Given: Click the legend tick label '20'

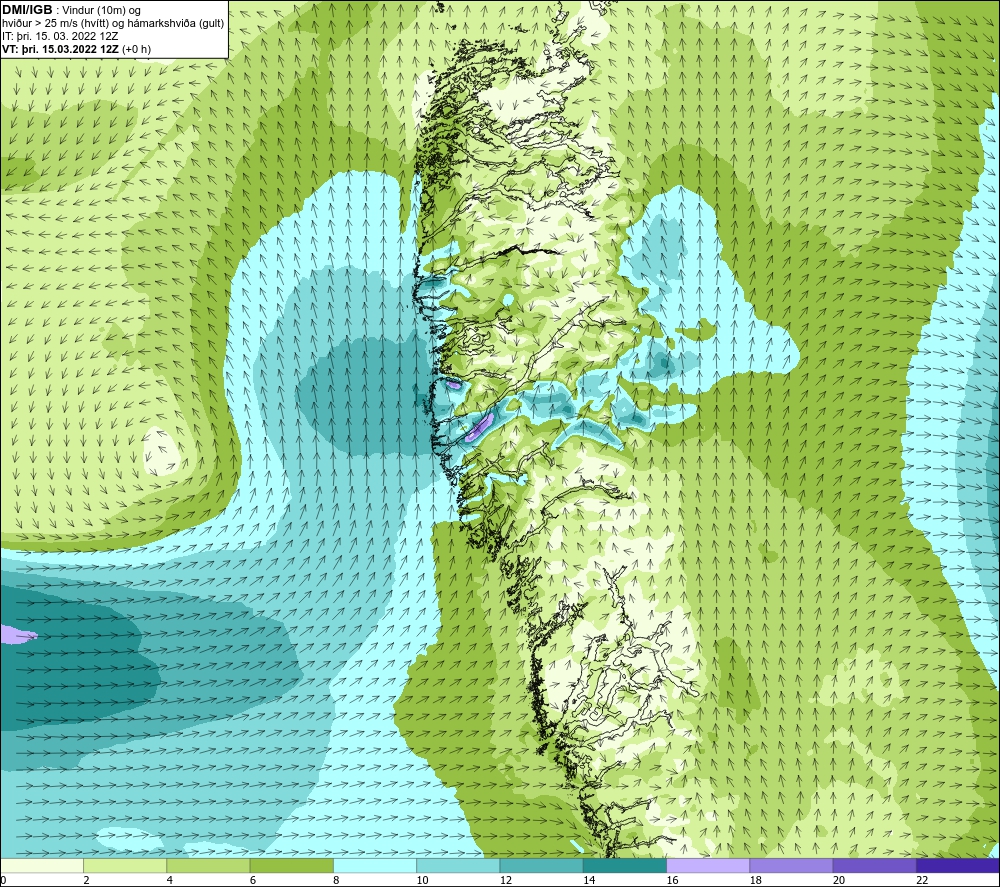Looking at the screenshot, I should click(x=839, y=881).
